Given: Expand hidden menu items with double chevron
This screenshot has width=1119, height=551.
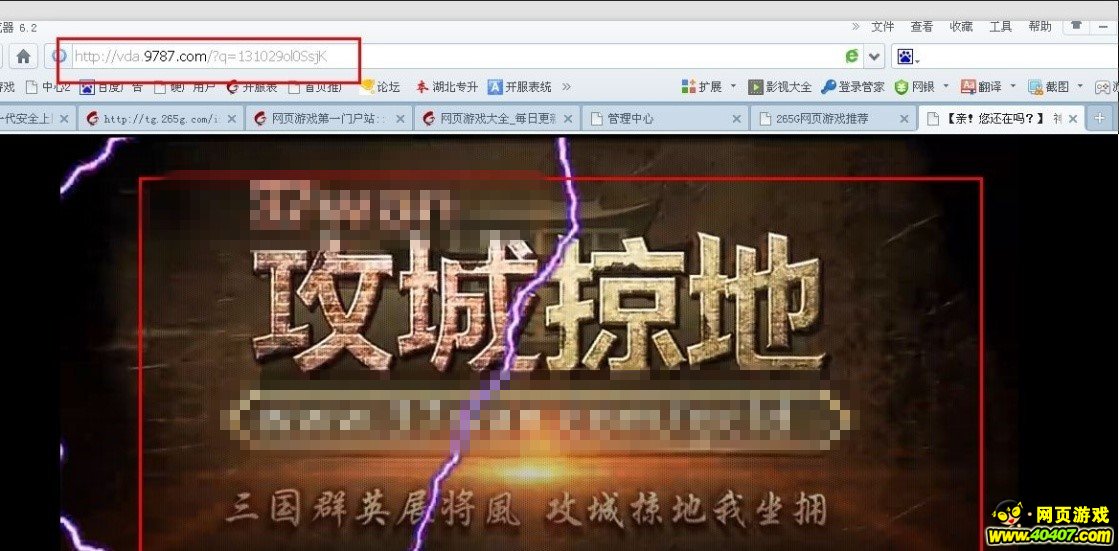Looking at the screenshot, I should [855, 26].
